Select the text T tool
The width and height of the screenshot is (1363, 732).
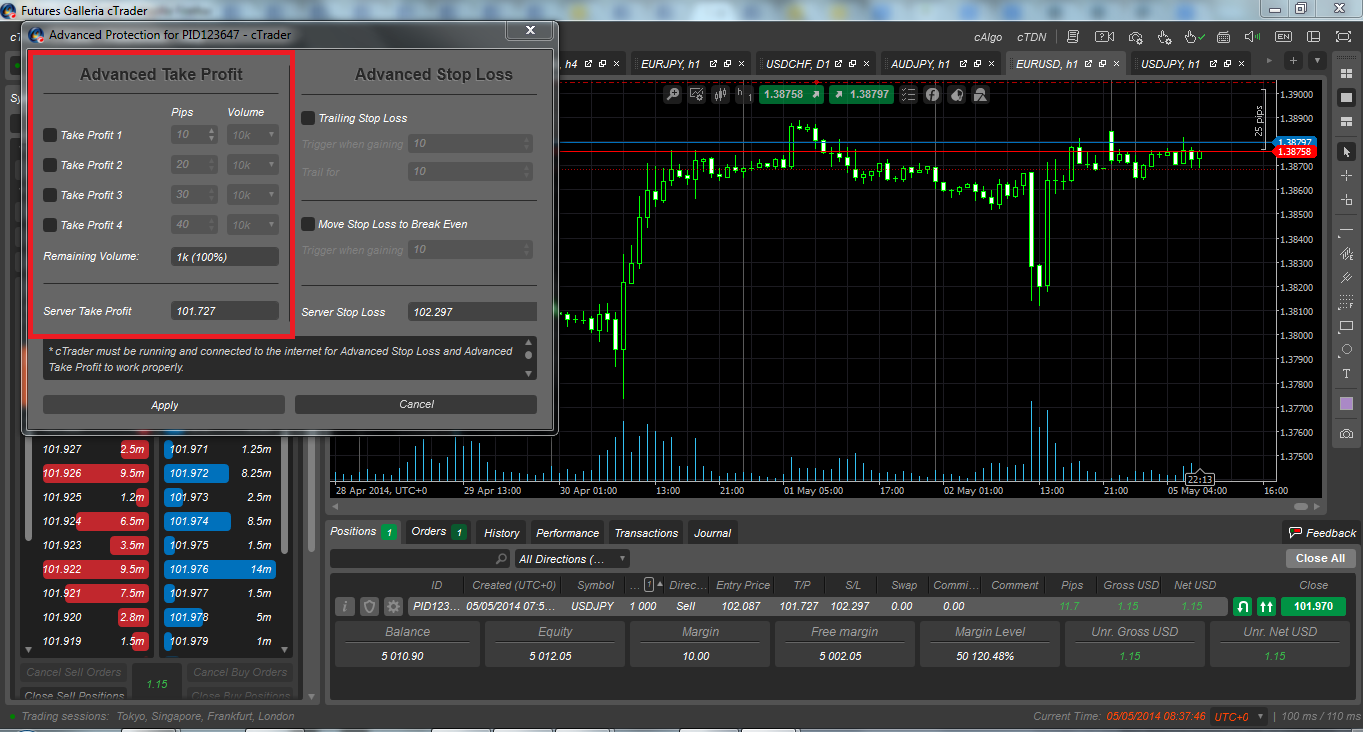1346,374
